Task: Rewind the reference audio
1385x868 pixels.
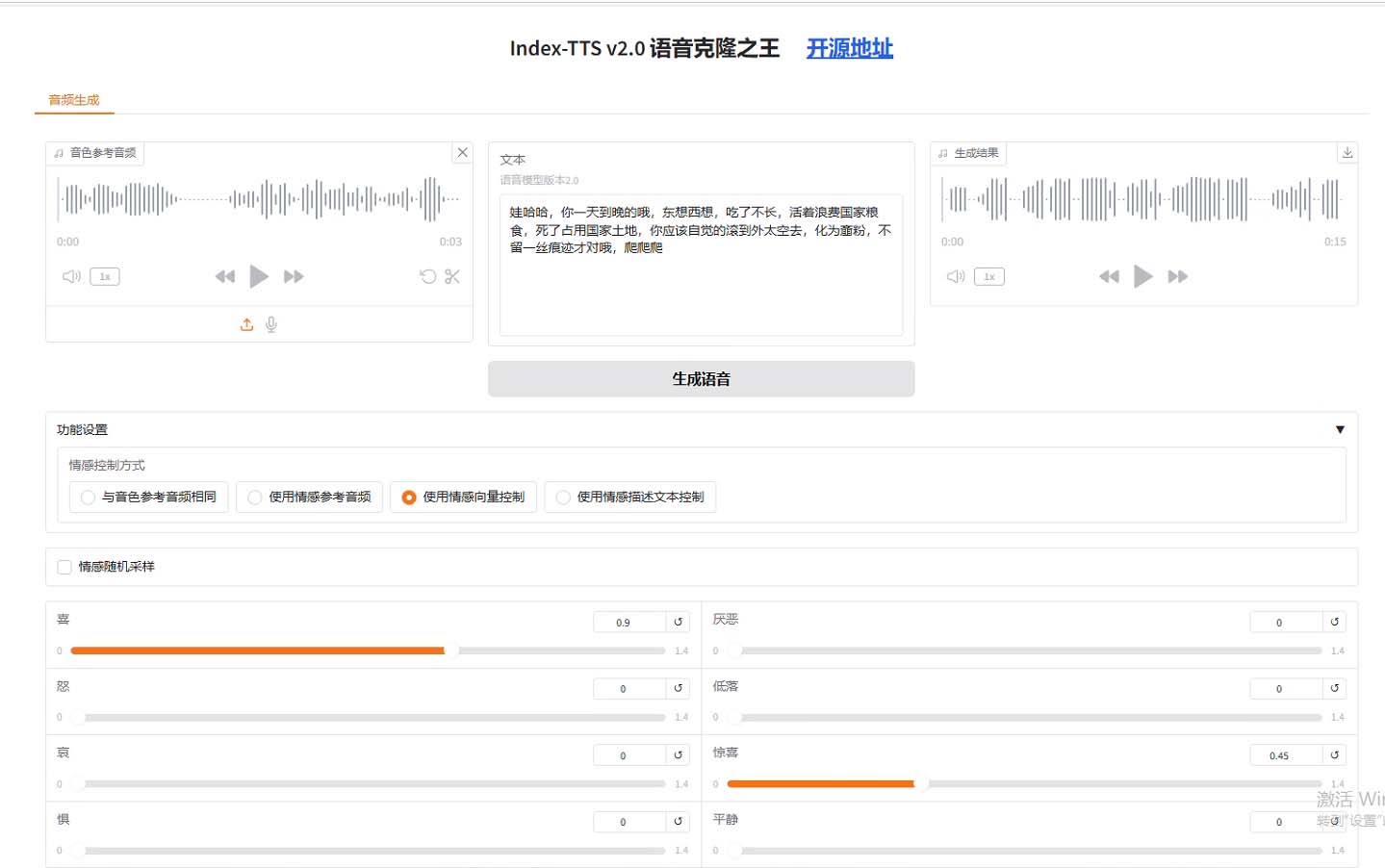Action: 225,277
